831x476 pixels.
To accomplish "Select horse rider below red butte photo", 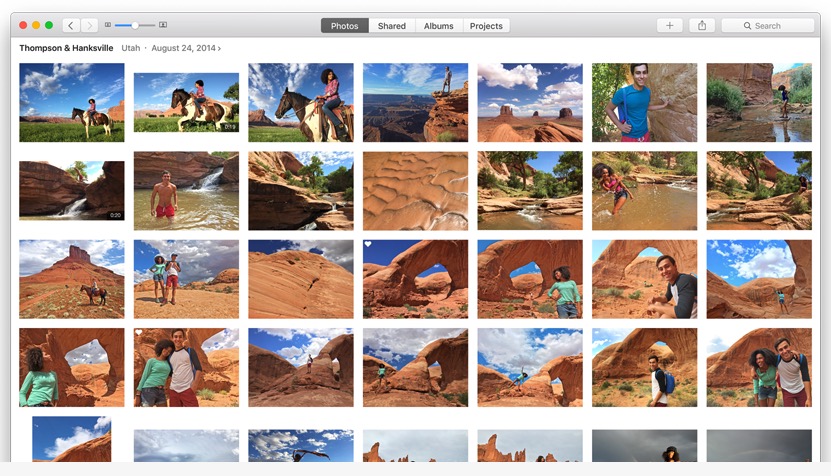I will (72, 279).
